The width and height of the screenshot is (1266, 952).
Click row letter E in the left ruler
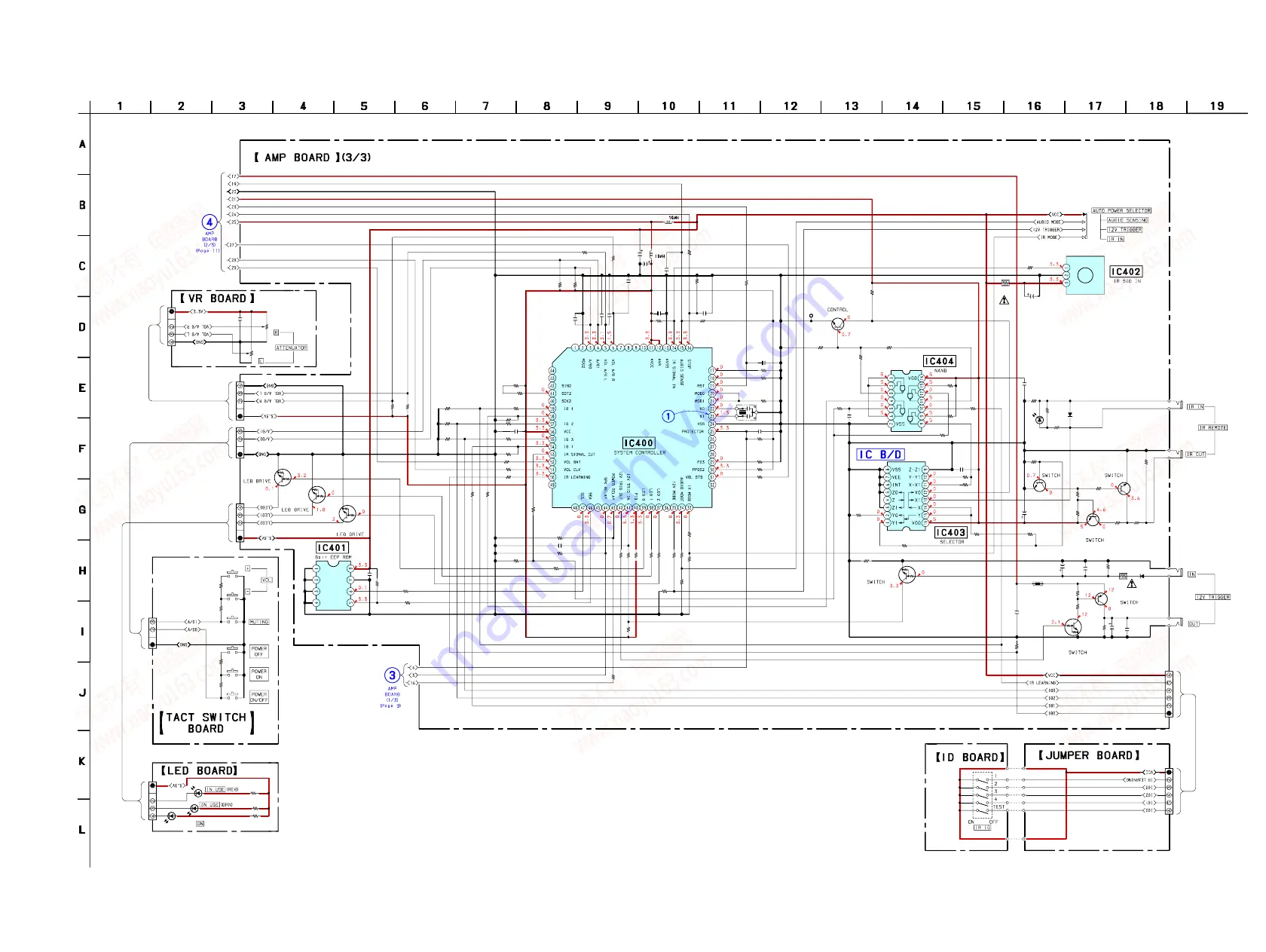click(x=82, y=388)
